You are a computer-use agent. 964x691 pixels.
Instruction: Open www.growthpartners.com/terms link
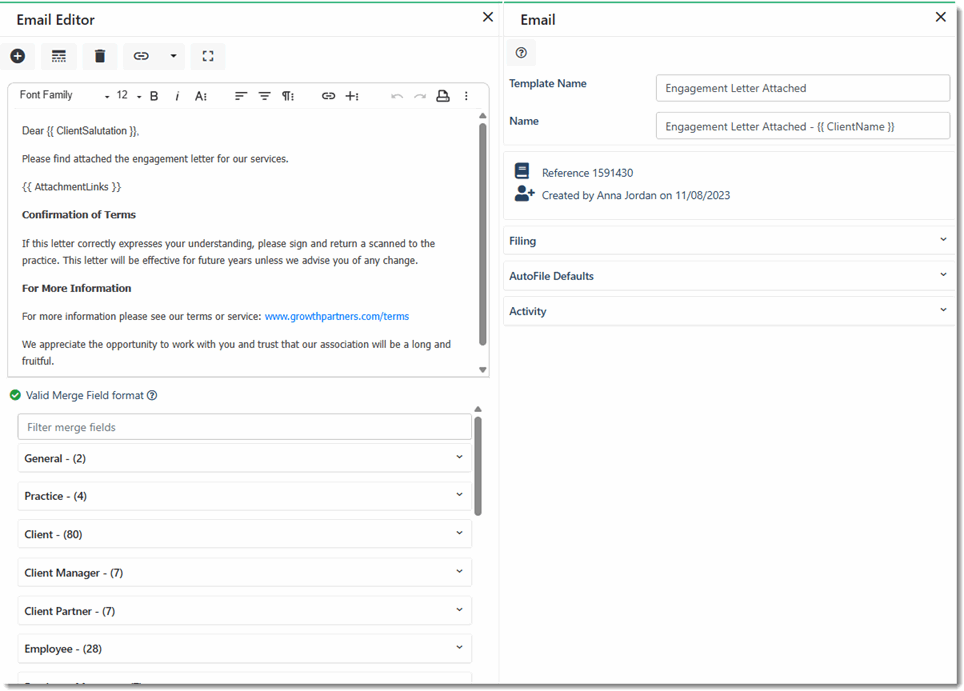pos(337,316)
